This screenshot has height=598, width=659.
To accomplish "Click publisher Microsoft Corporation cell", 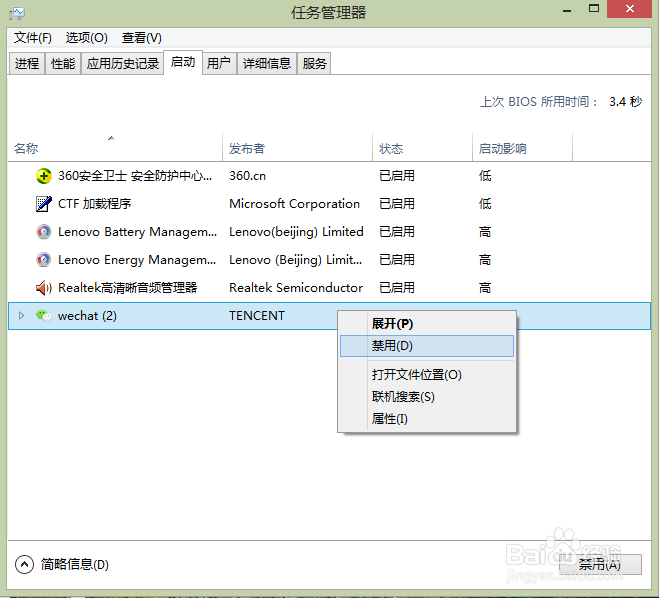I will (x=295, y=204).
